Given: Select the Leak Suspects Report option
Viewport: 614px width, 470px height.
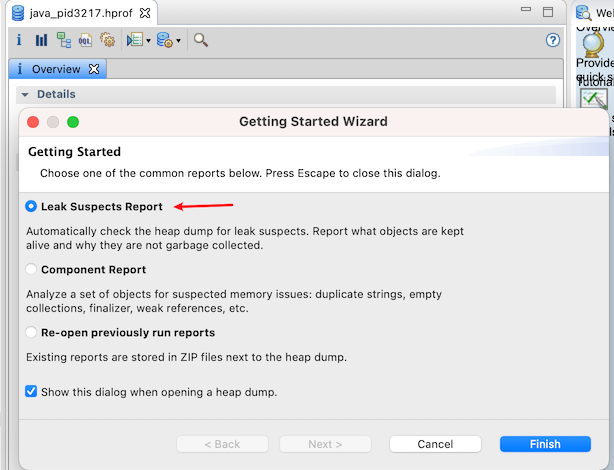Looking at the screenshot, I should click(x=31, y=207).
